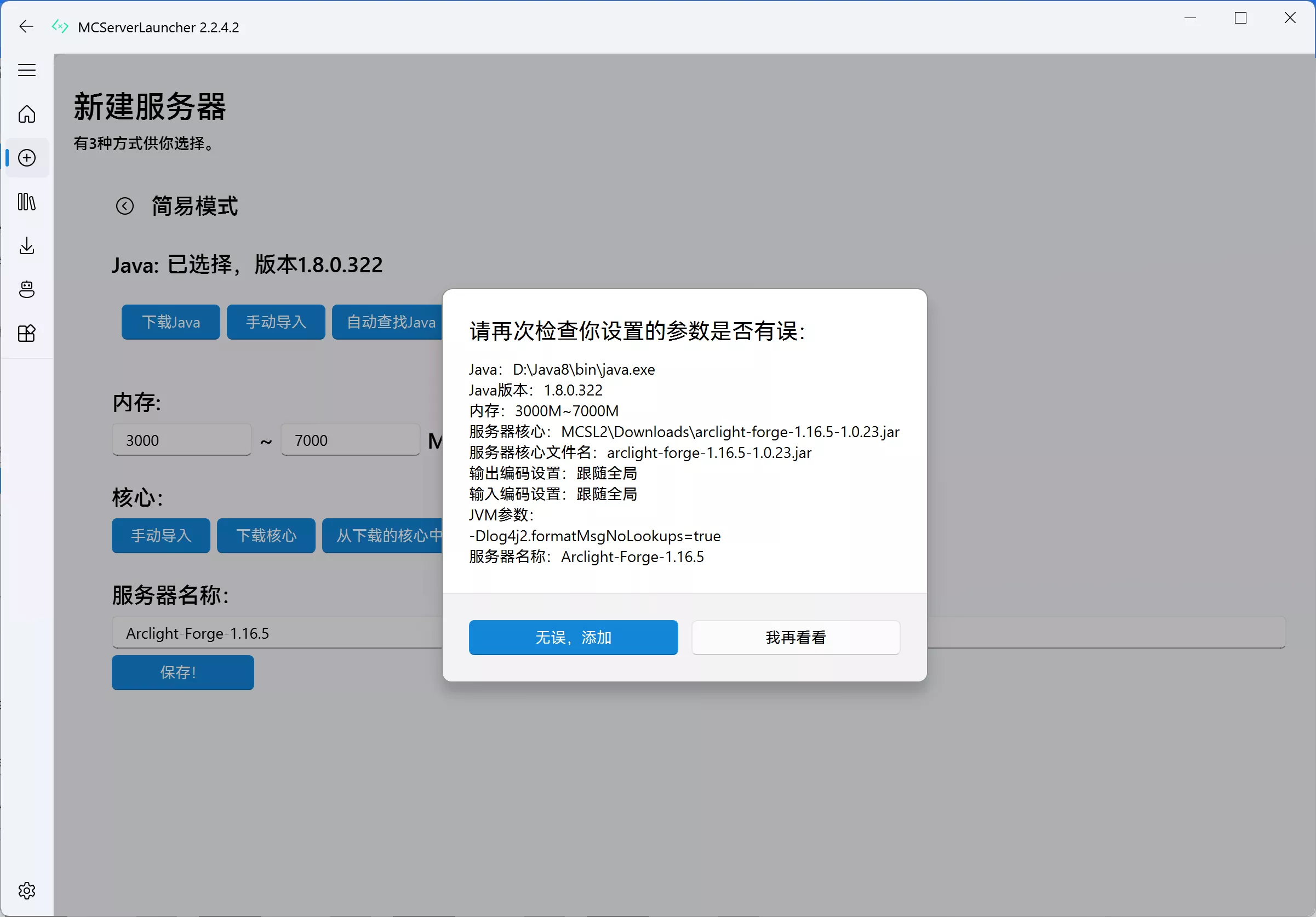Confirm with the 无误，添加 button

click(573, 637)
